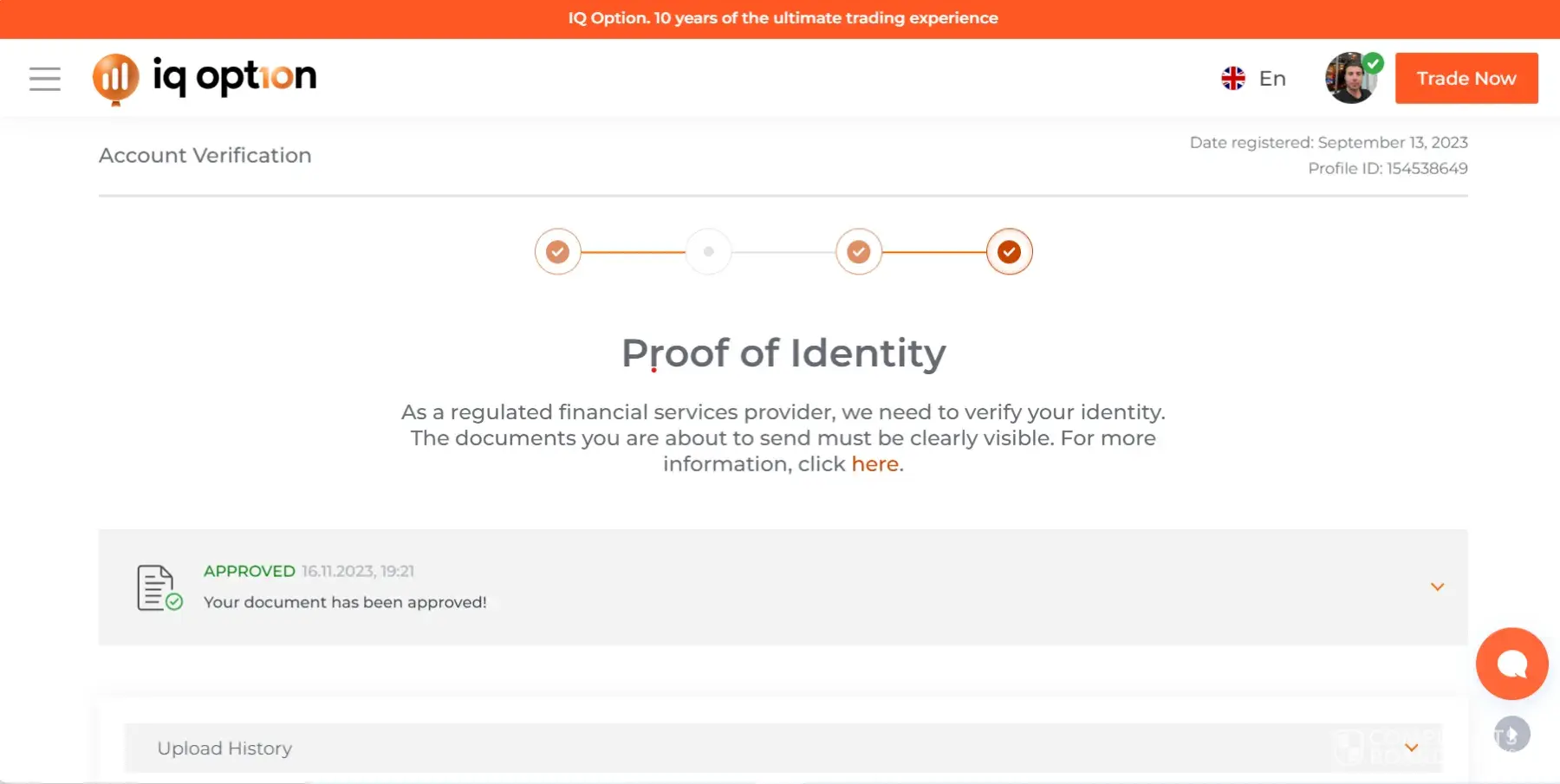Open the hamburger navigation menu
The image size is (1560, 784).
click(45, 79)
